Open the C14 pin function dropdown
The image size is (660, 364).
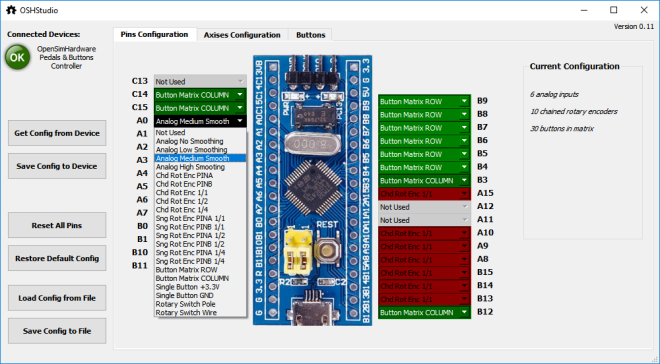(200, 95)
